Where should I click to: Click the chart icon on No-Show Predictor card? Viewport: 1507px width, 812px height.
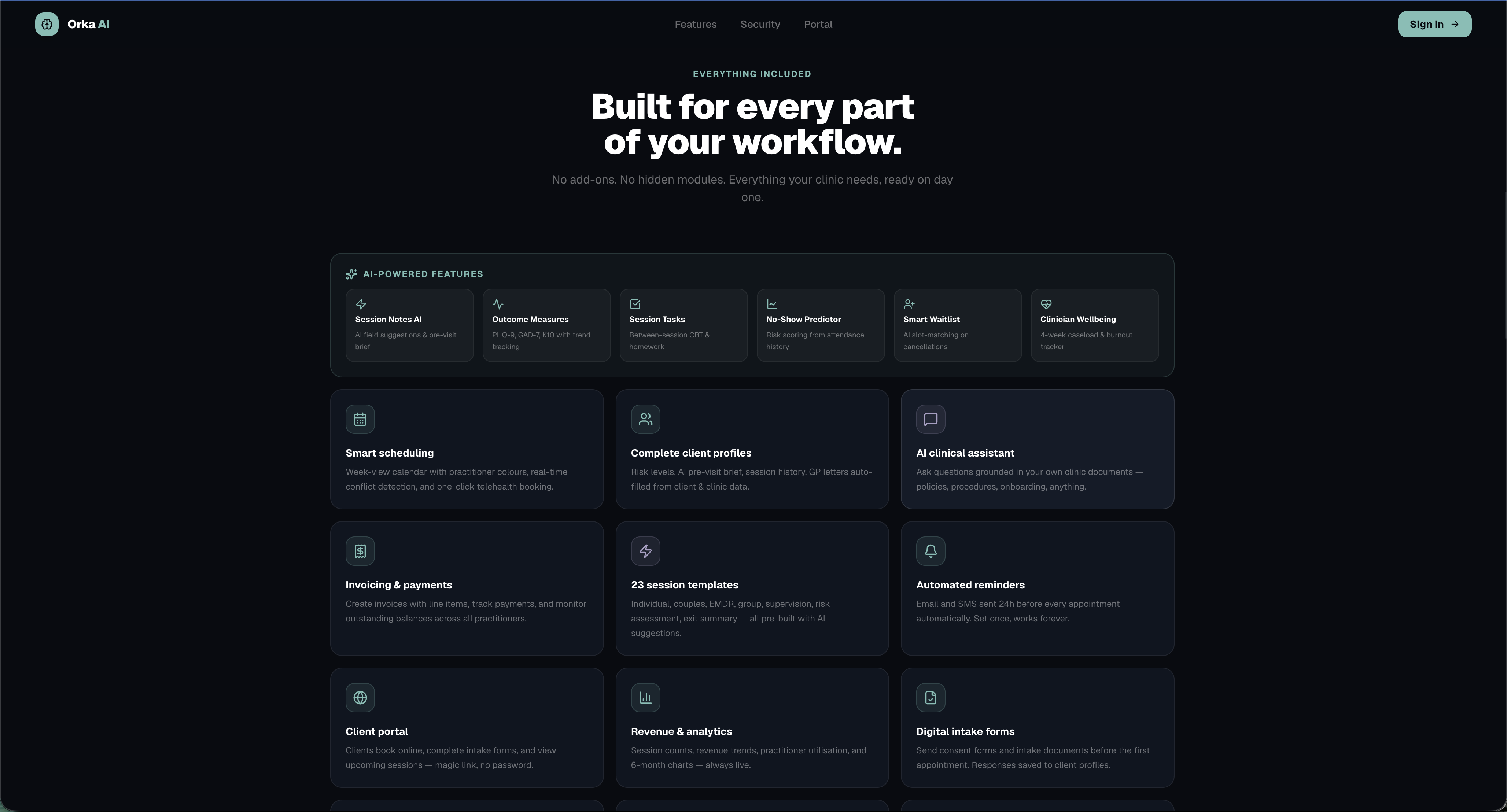click(x=772, y=304)
